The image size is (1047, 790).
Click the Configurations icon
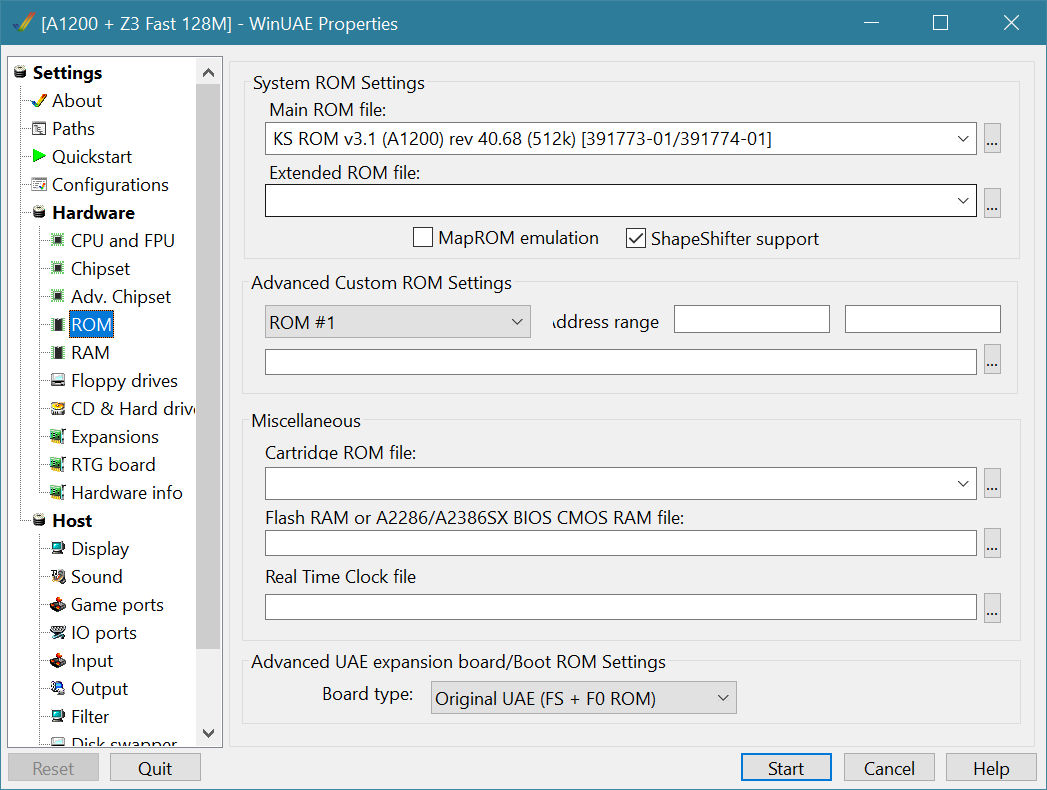coord(39,184)
